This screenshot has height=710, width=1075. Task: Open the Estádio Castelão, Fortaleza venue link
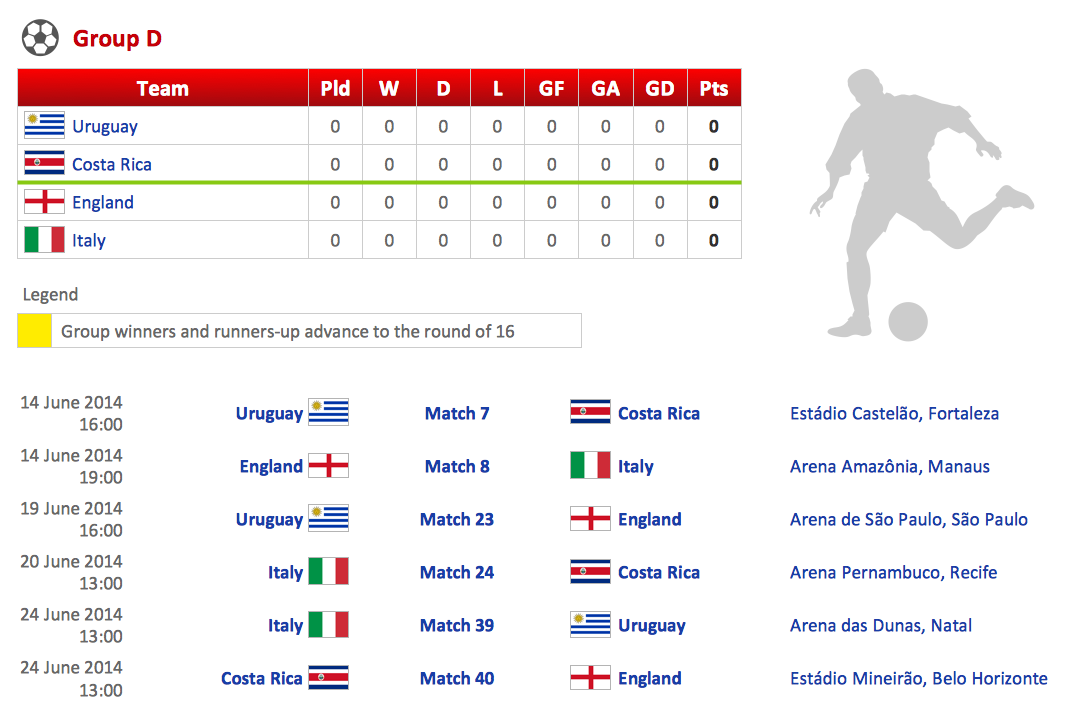tap(894, 413)
